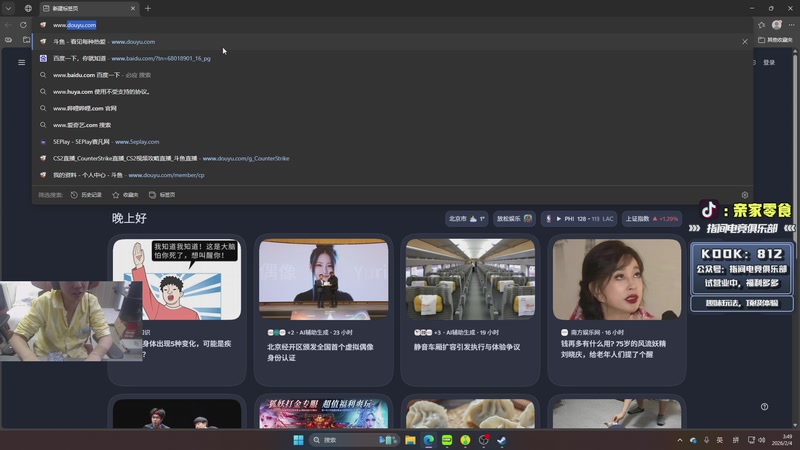Screen dimensions: 800x450
Task: Open the dumplings news thumbnail
Action: [x=470, y=414]
